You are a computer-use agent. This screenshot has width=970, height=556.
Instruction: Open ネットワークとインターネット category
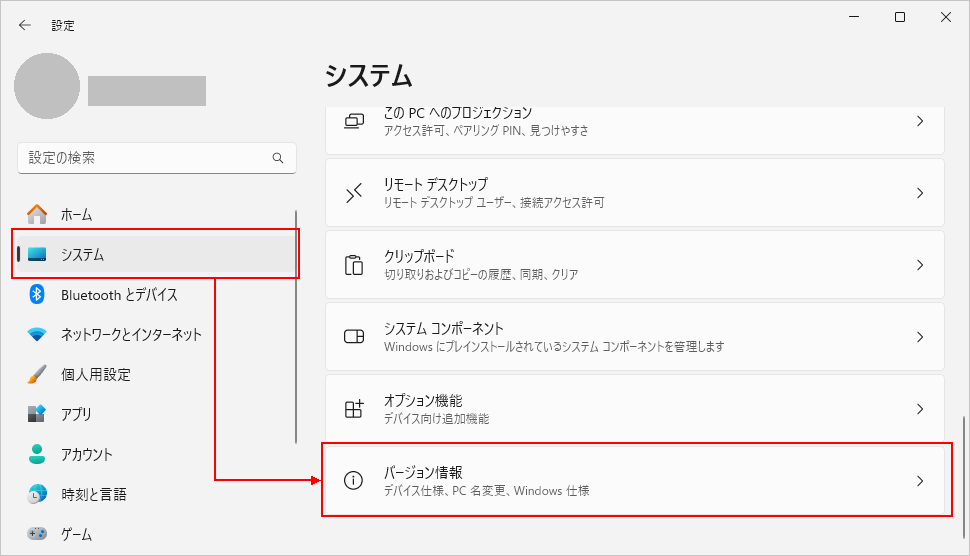click(156, 335)
